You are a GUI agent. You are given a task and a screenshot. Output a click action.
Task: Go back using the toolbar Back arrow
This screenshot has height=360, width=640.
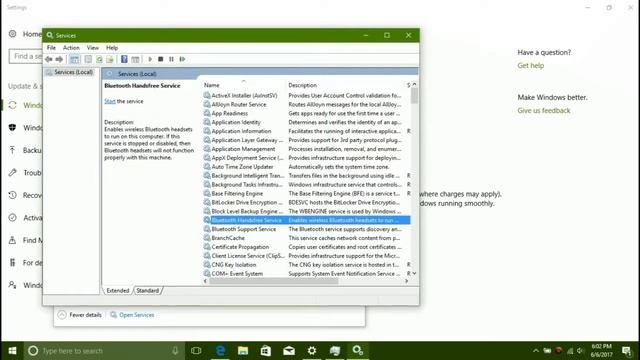[x=49, y=59]
